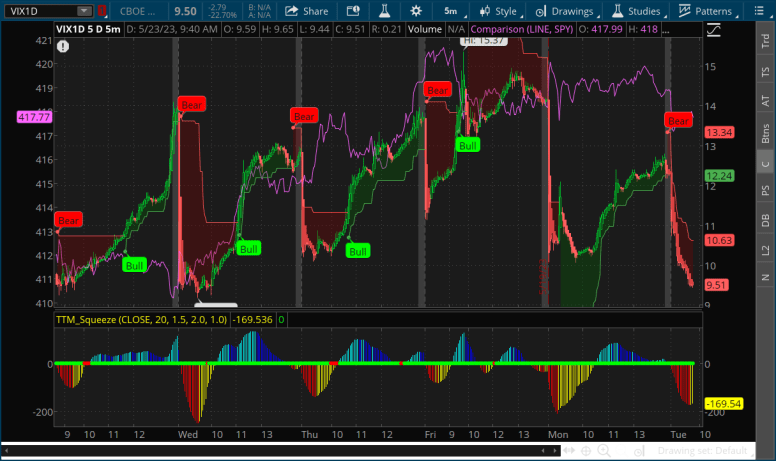Viewport: 776px width, 461px height.
Task: Click the TTM_Squeeze study label
Action: pos(142,320)
